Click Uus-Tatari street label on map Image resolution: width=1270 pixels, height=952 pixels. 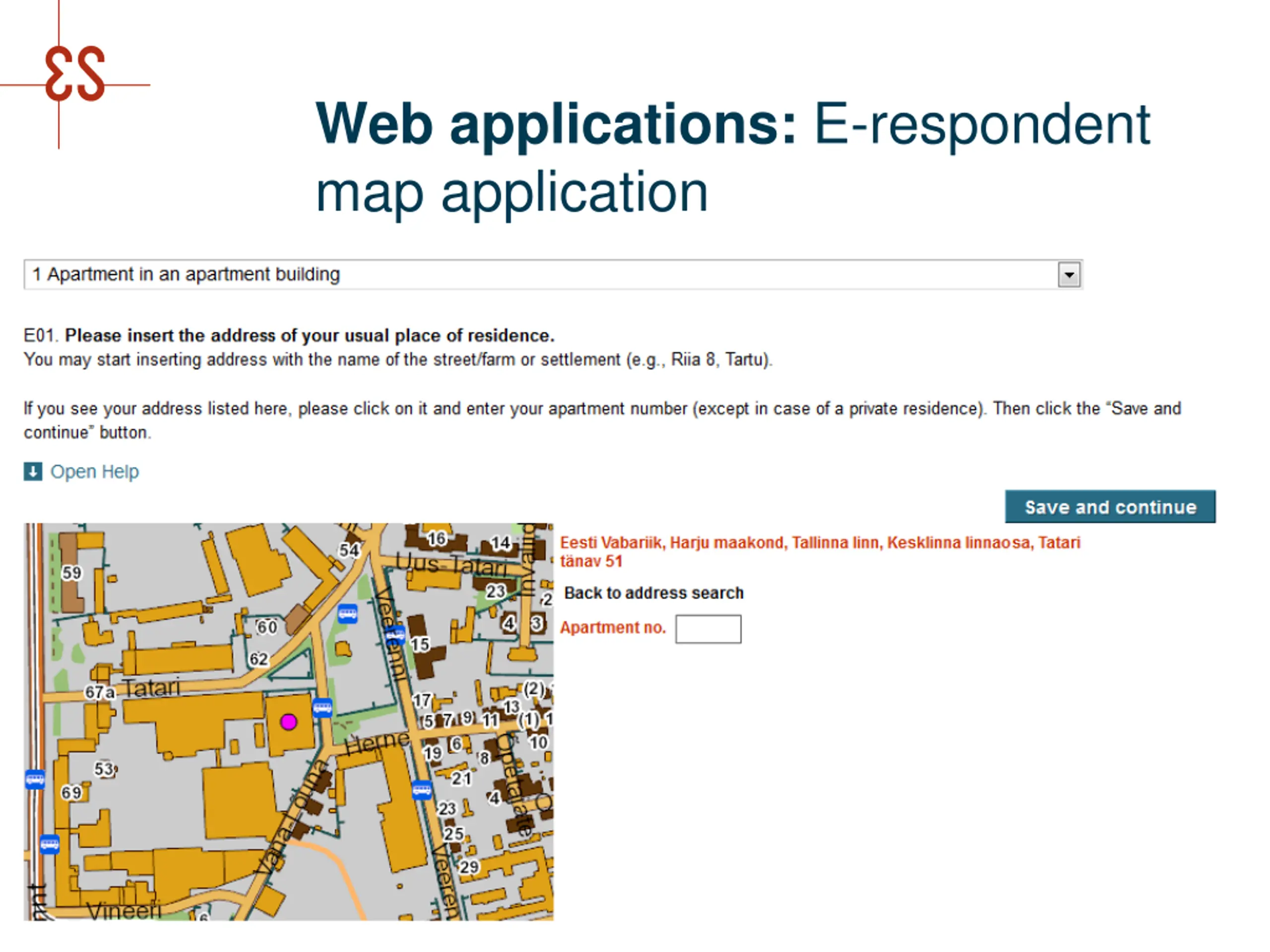[x=452, y=565]
